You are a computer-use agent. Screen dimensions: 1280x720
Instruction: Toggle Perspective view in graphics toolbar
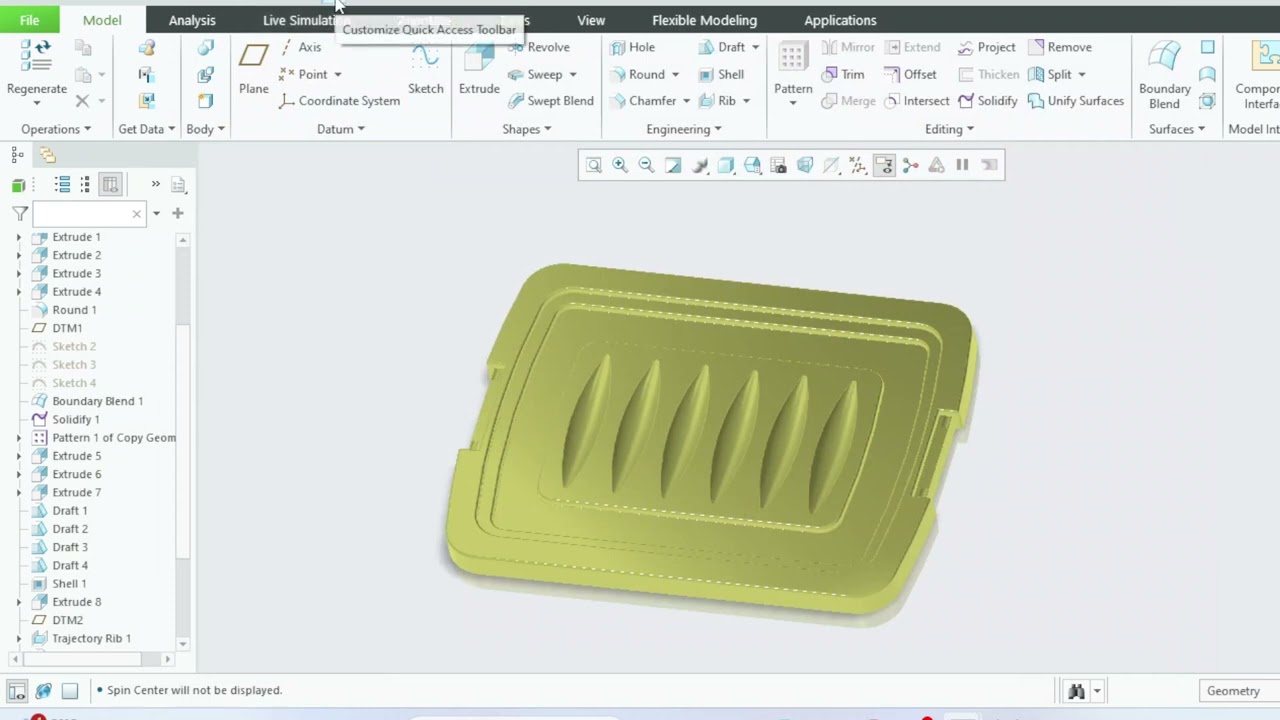[x=805, y=165]
